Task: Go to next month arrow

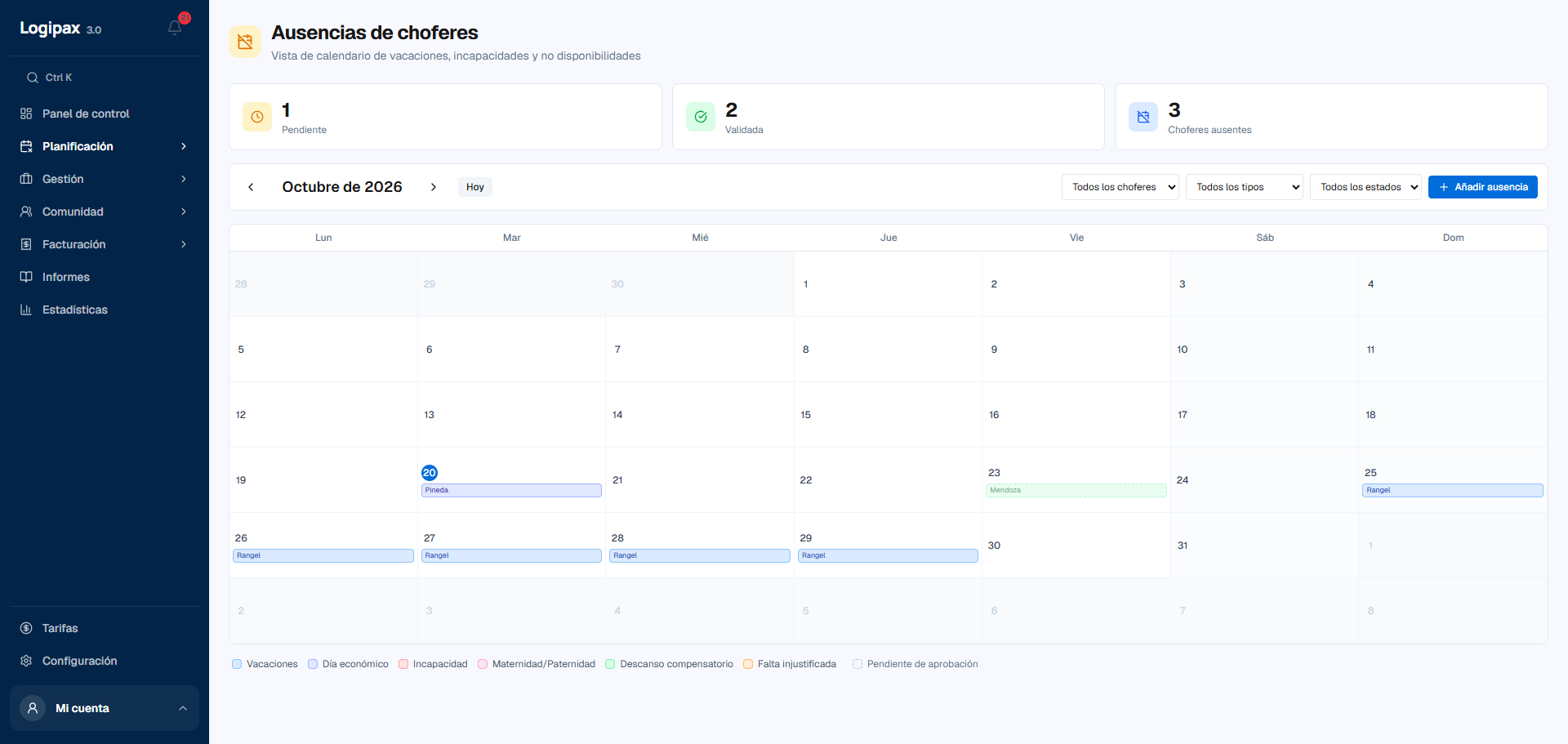Action: tap(434, 187)
